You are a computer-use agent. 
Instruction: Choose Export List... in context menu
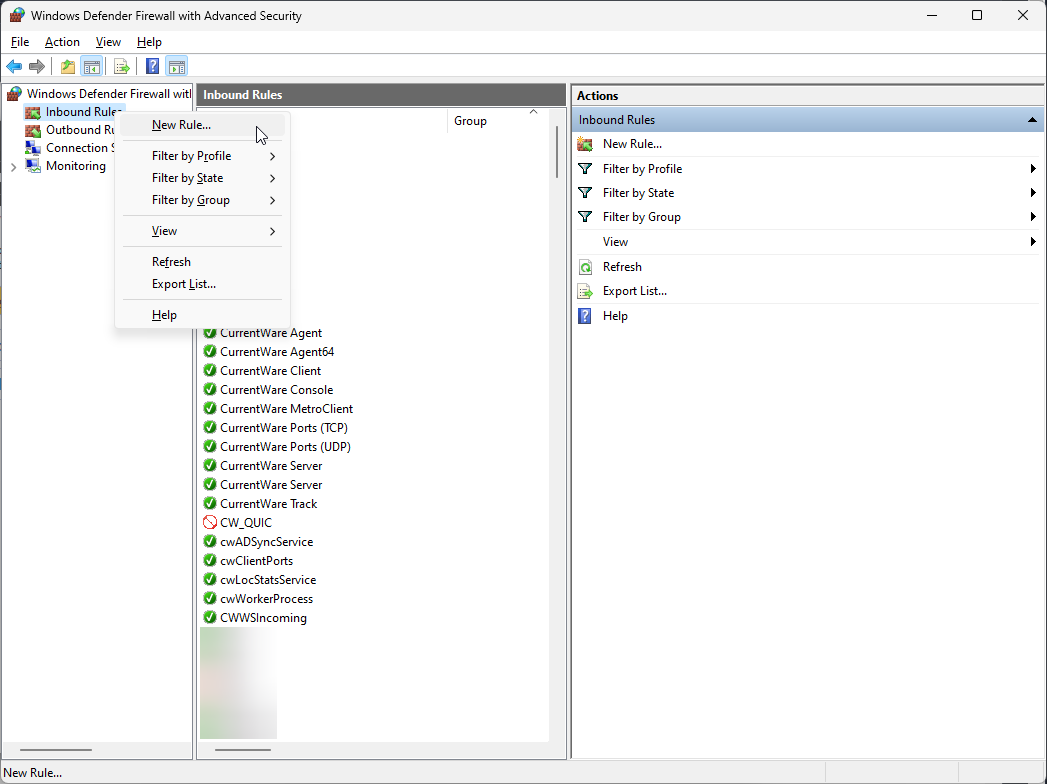pos(203,284)
